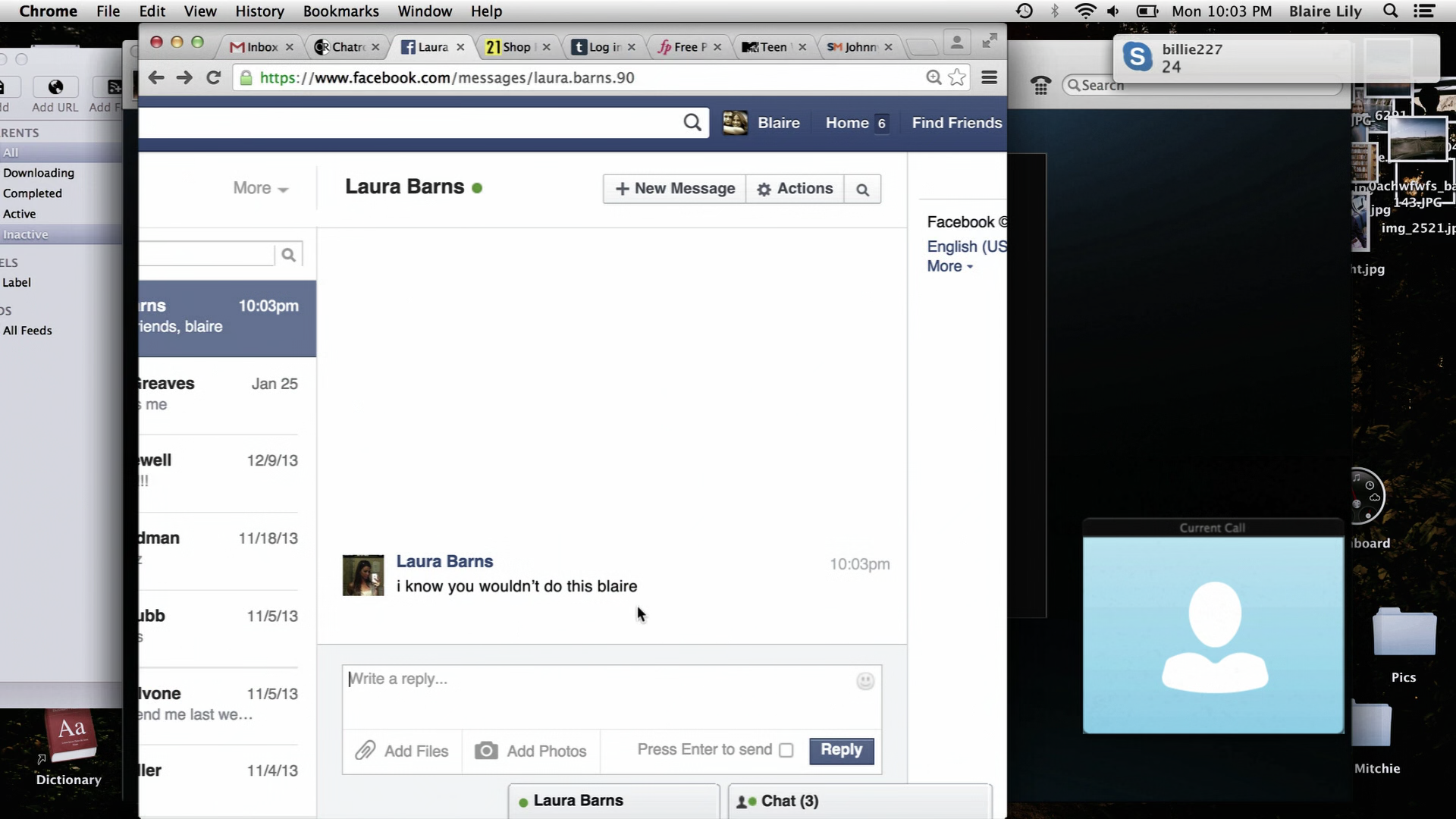The height and width of the screenshot is (819, 1456).
Task: Open the Find Friends link
Action: pyautogui.click(x=957, y=123)
